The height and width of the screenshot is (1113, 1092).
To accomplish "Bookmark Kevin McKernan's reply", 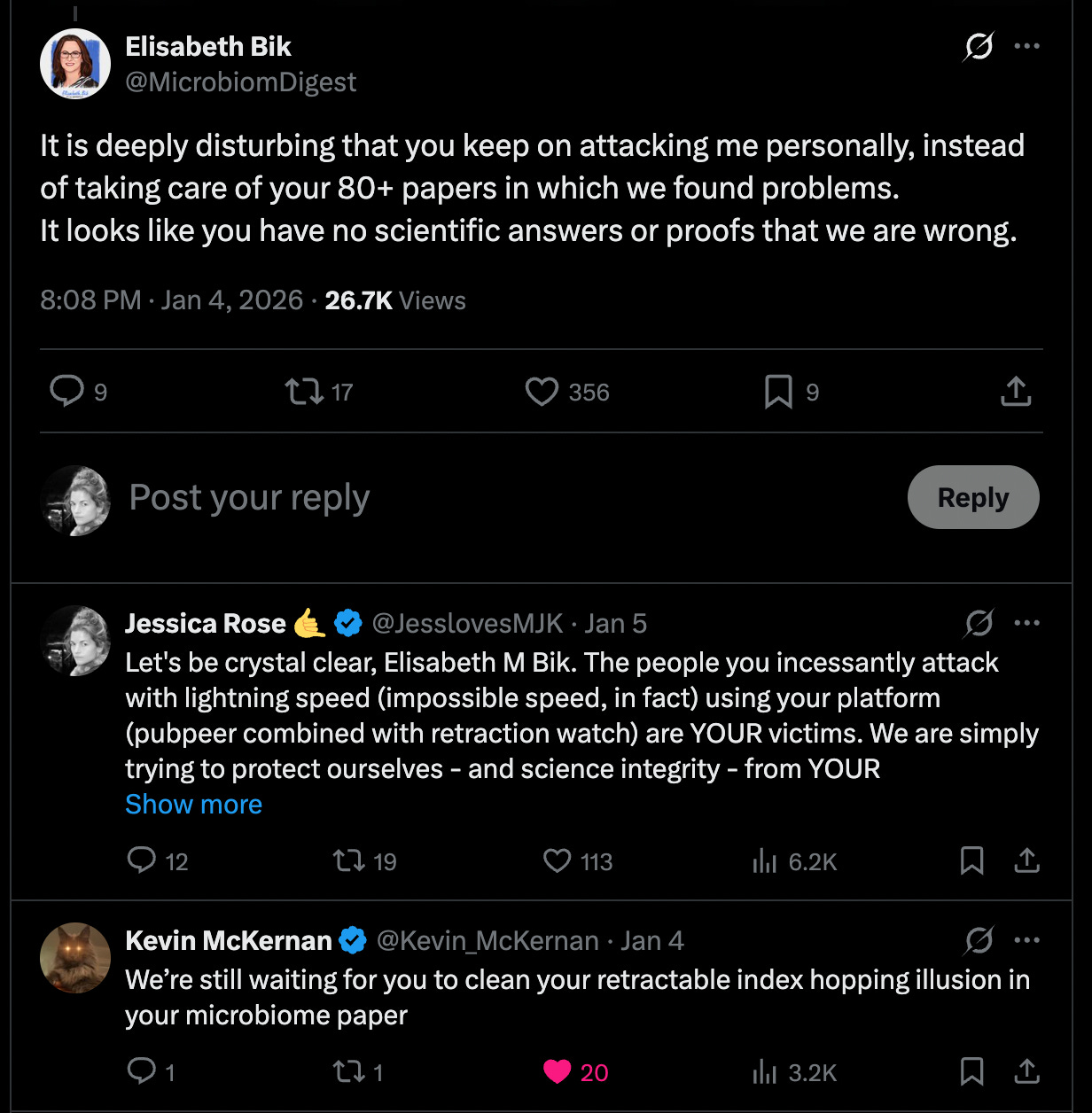I will [971, 1071].
